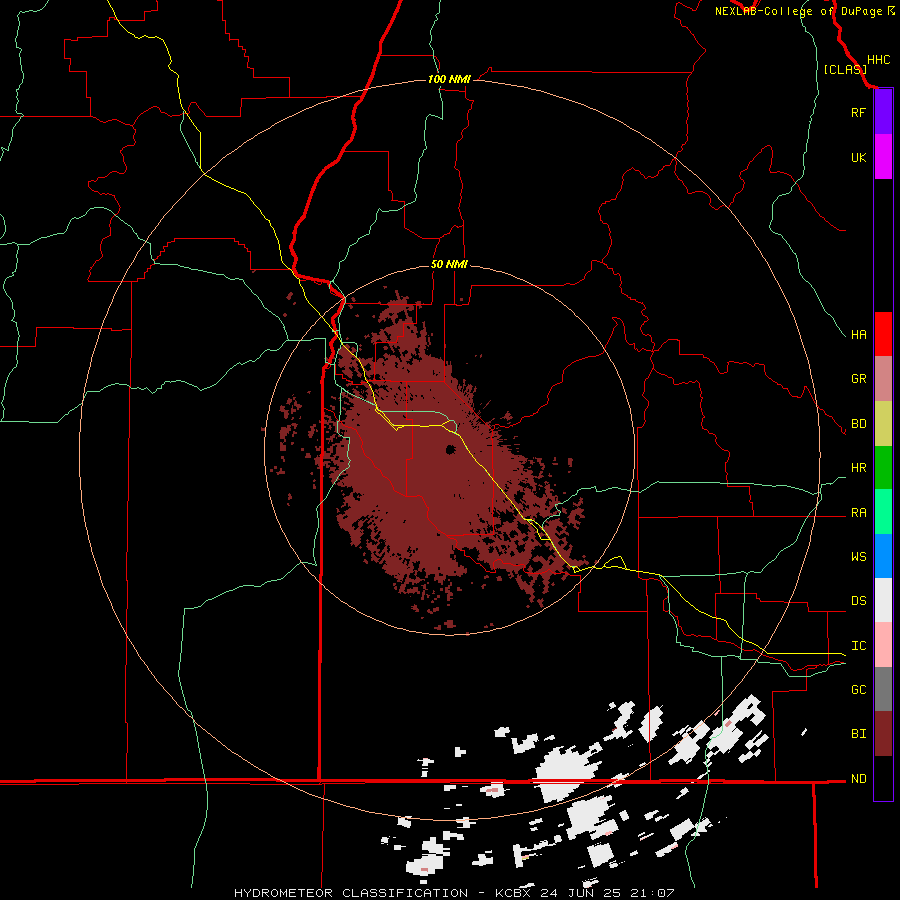900x900 pixels.
Task: Select the red HA legend color swatch
Action: pyautogui.click(x=883, y=334)
